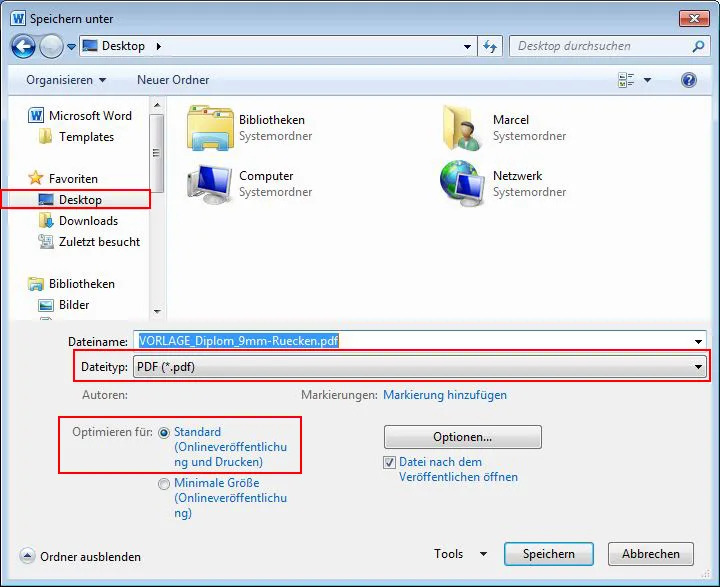Select the Templates folder in sidebar
Viewport: 720px width, 587px height.
77,137
